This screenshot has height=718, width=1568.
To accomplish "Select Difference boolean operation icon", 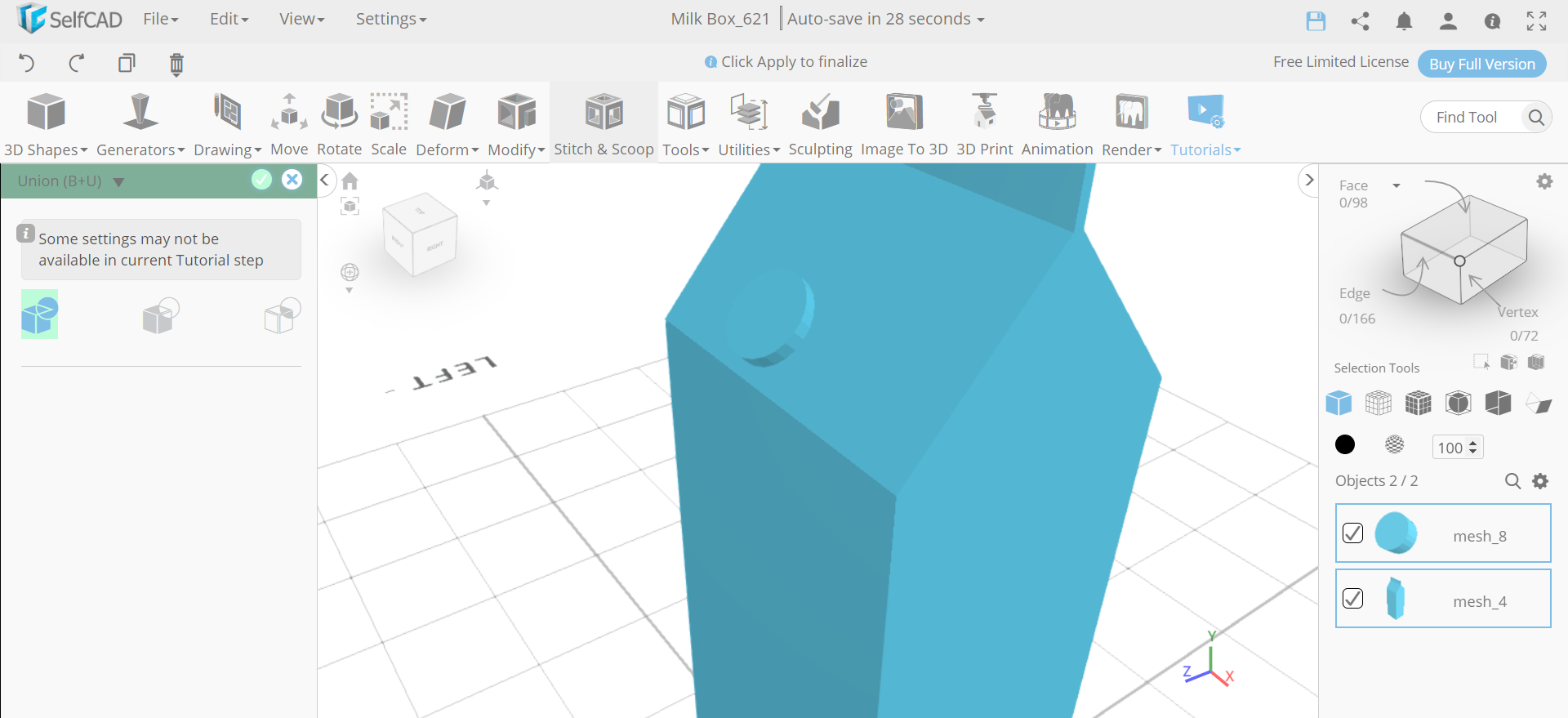I will click(161, 315).
